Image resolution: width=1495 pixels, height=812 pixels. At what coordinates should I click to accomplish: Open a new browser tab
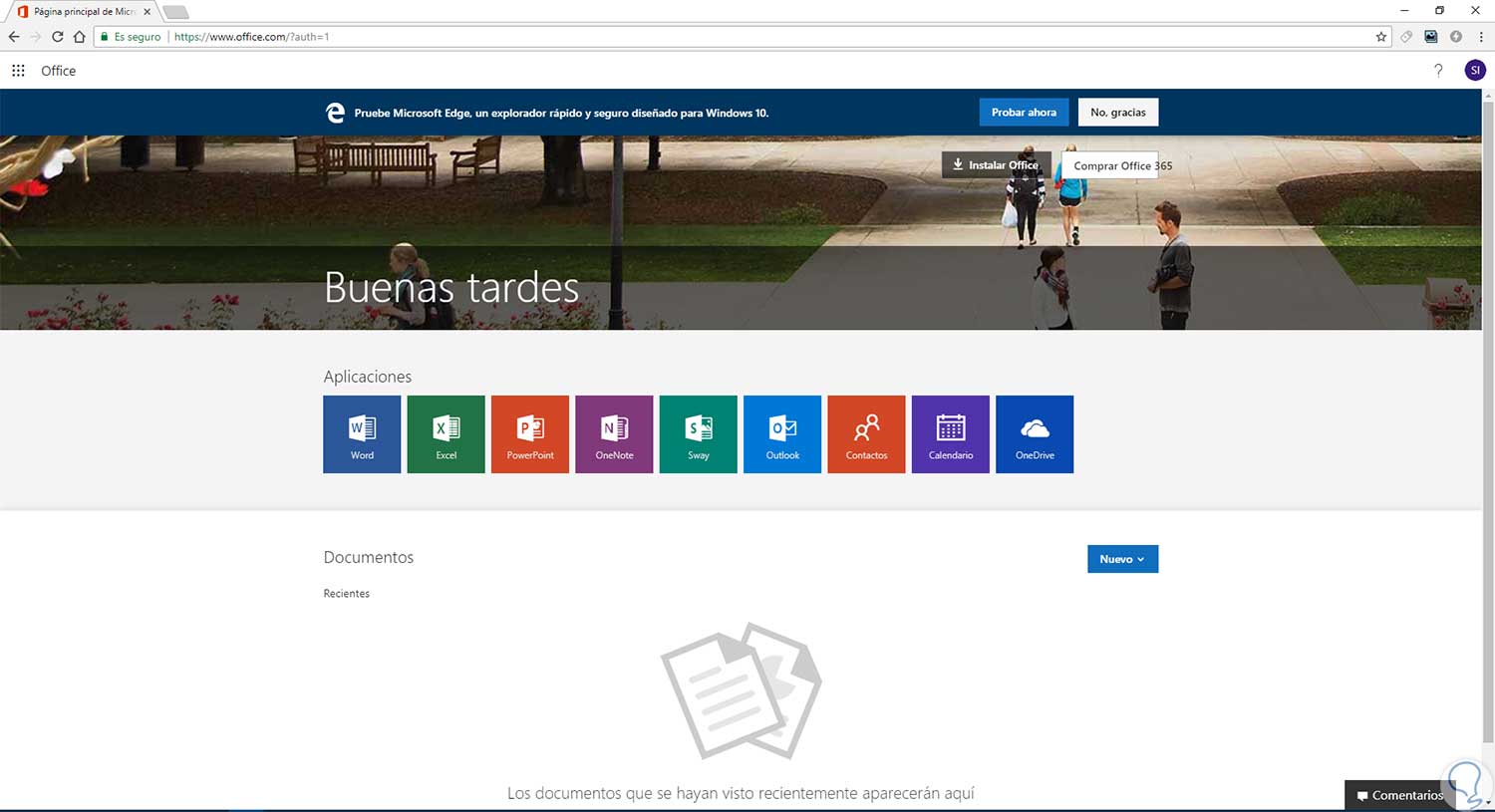point(174,12)
